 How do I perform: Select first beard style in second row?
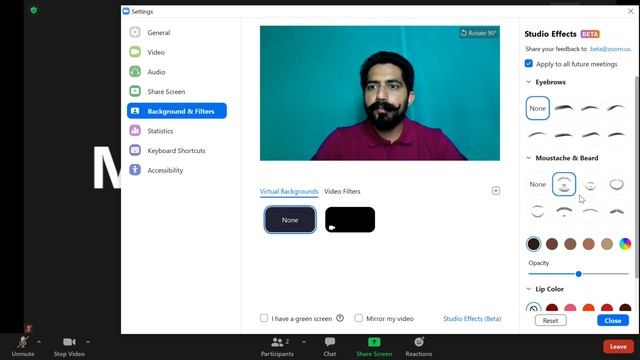point(538,211)
